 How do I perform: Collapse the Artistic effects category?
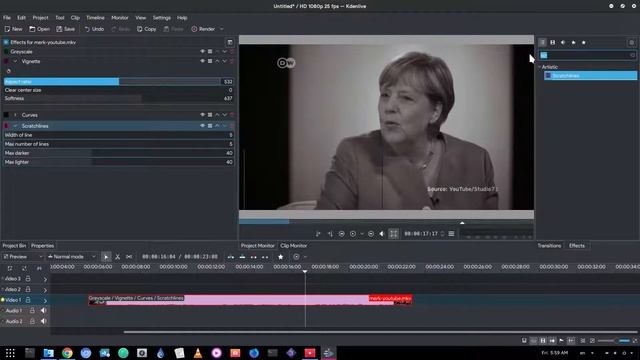coord(539,67)
